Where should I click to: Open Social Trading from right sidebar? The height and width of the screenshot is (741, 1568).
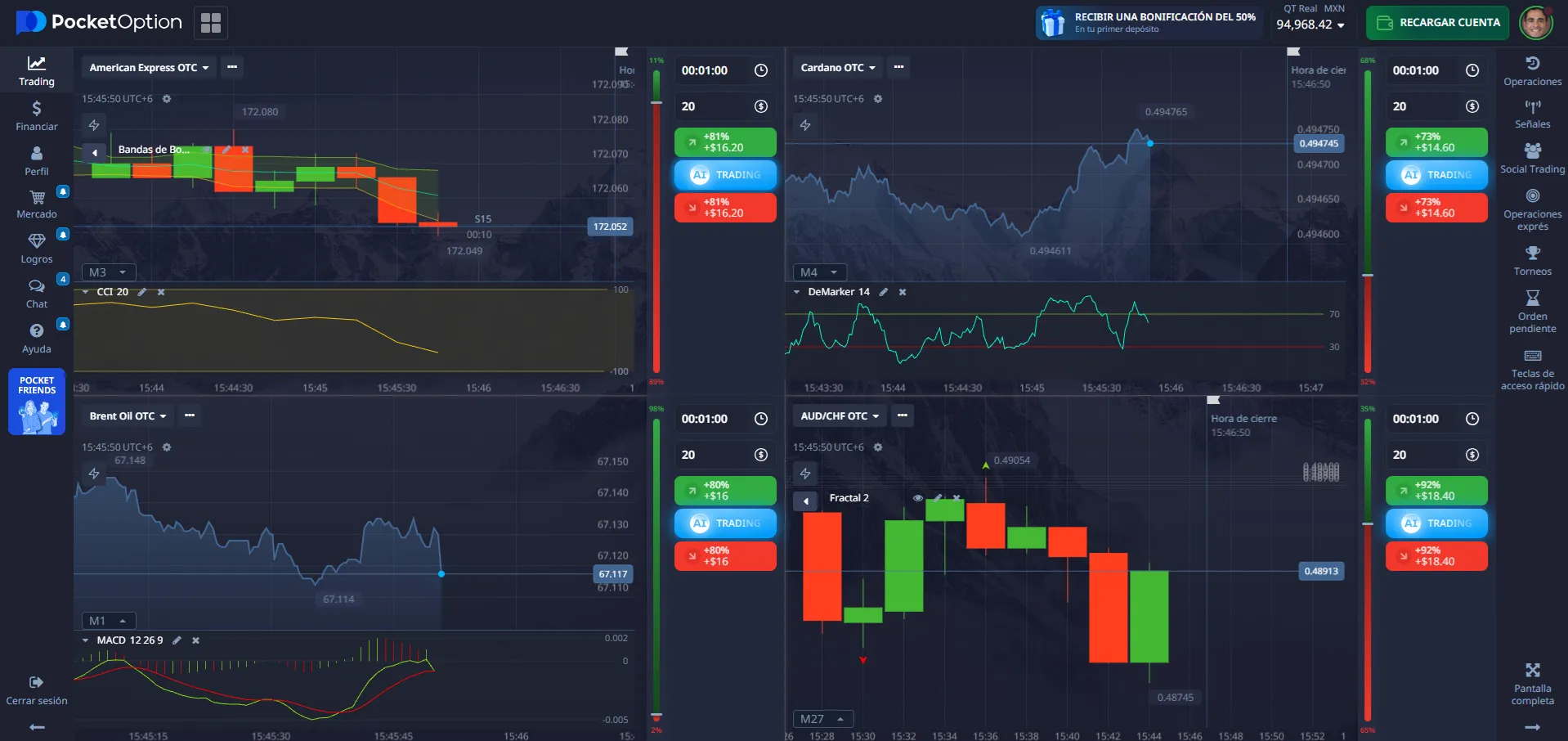1532,151
